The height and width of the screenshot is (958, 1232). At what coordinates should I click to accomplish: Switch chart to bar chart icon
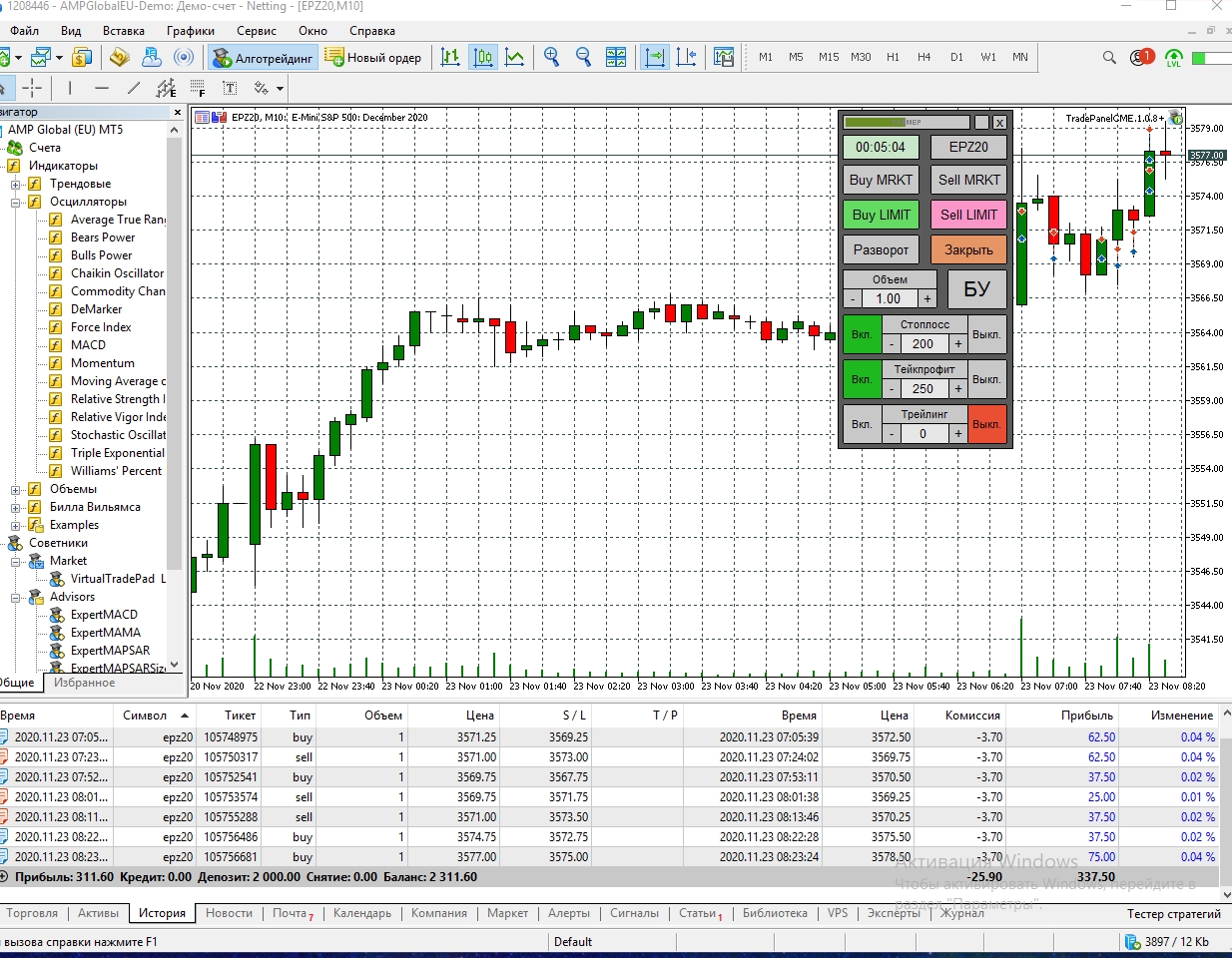click(x=451, y=57)
